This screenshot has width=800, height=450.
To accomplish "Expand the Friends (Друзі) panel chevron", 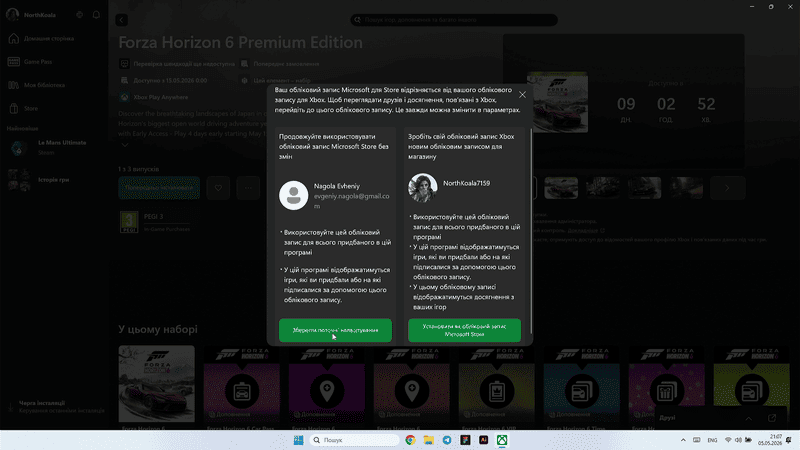I will tap(748, 418).
